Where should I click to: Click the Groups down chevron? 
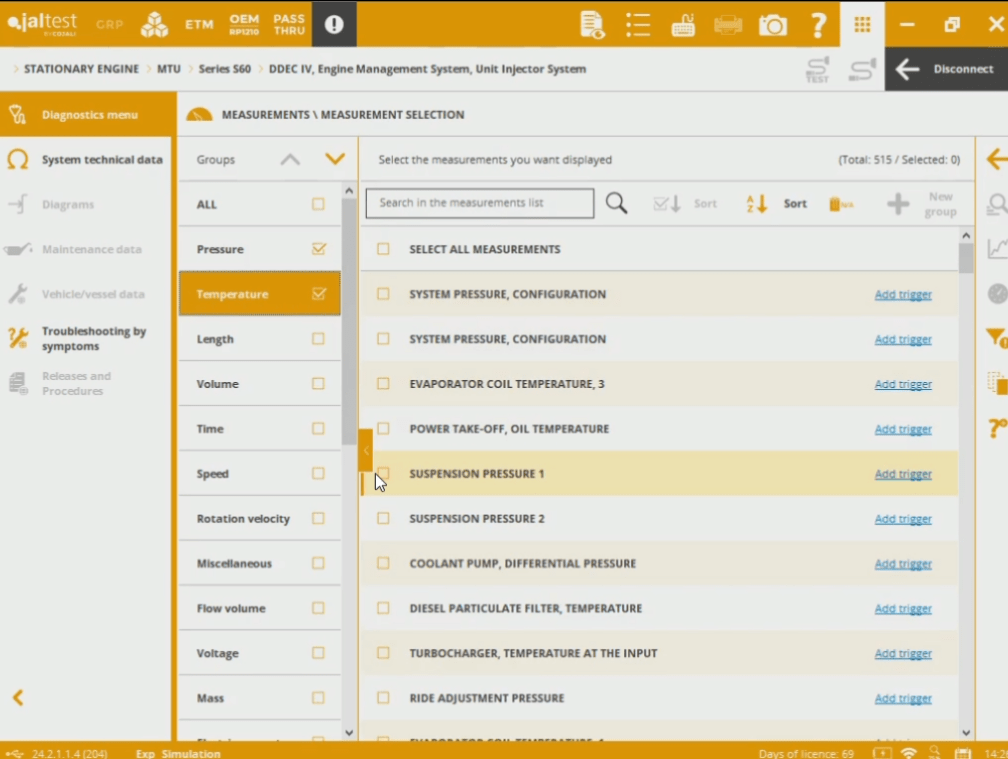pyautogui.click(x=335, y=159)
